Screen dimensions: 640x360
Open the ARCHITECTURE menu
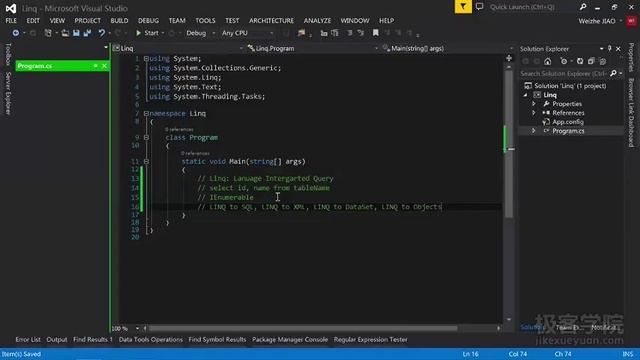click(x=271, y=20)
